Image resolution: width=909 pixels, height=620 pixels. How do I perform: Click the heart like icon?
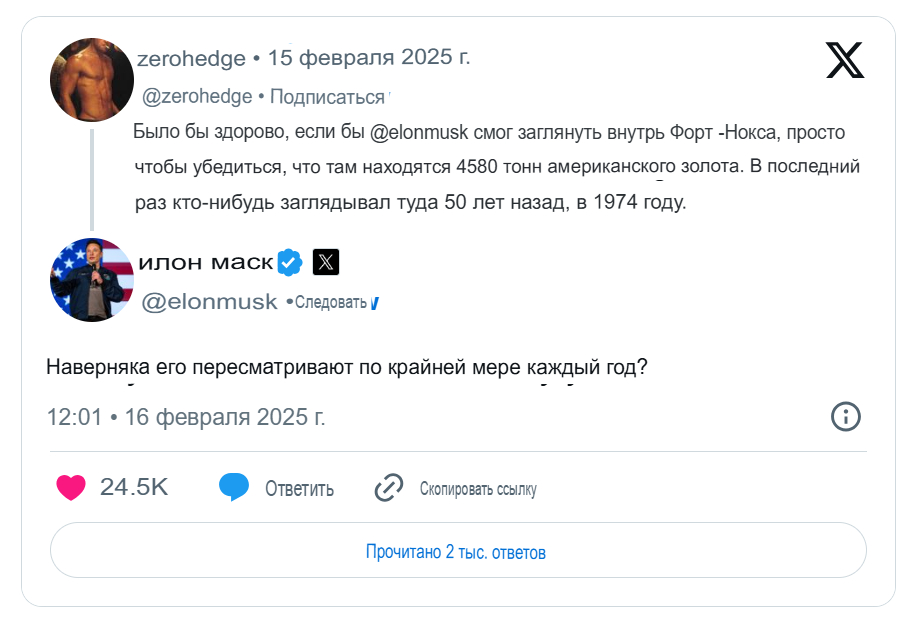(x=71, y=488)
